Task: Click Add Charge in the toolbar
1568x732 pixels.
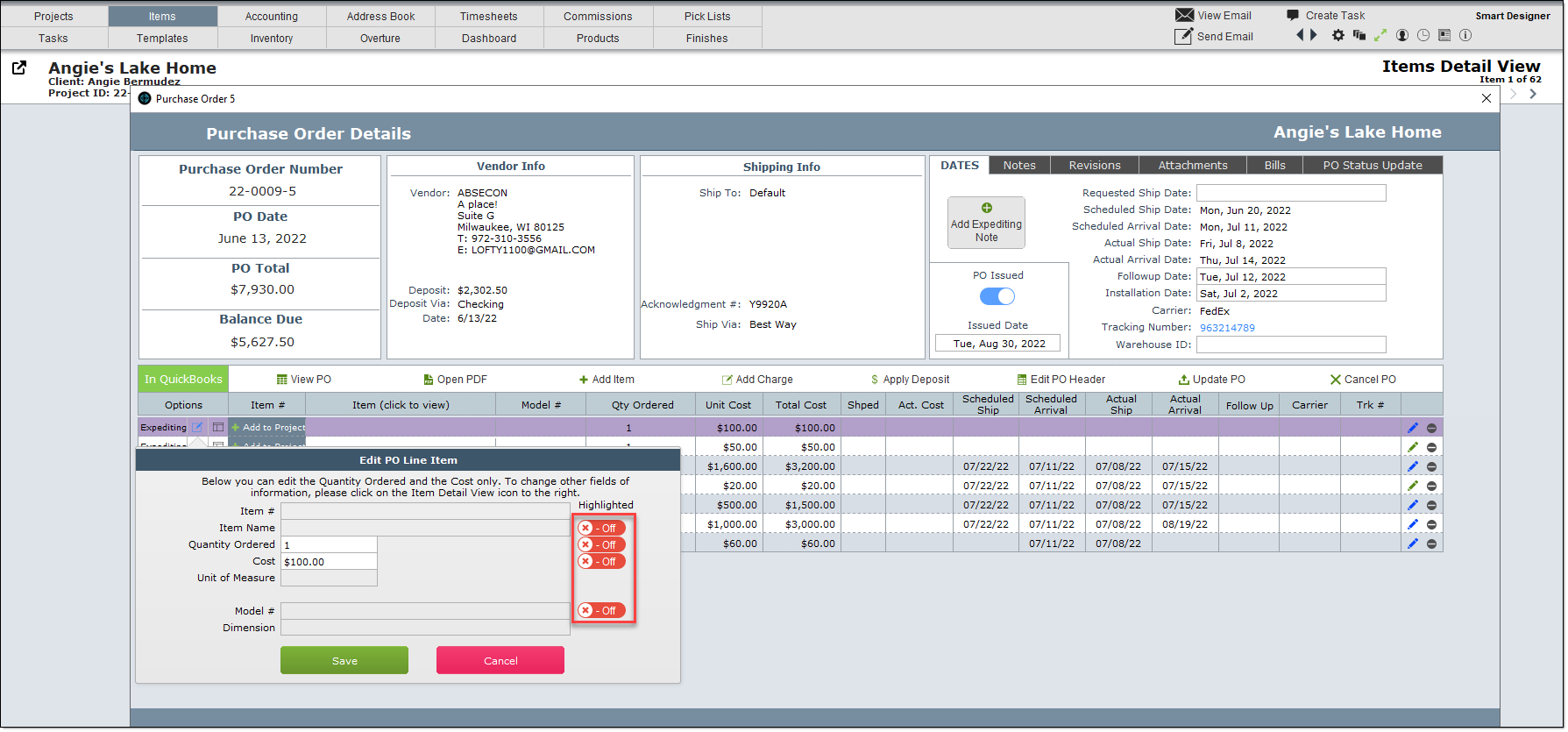Action: pos(757,379)
